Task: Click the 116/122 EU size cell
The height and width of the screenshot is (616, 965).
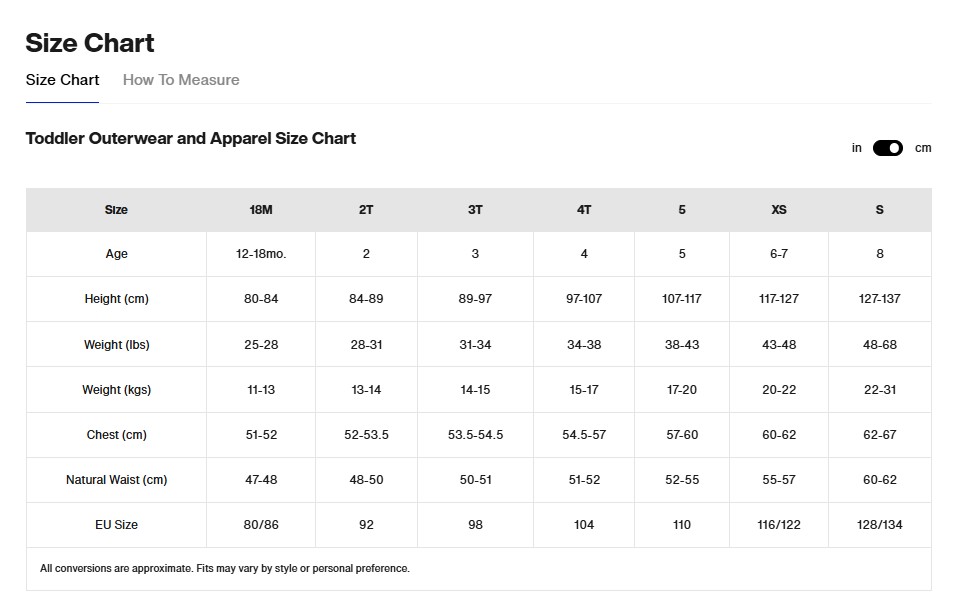Action: [779, 525]
